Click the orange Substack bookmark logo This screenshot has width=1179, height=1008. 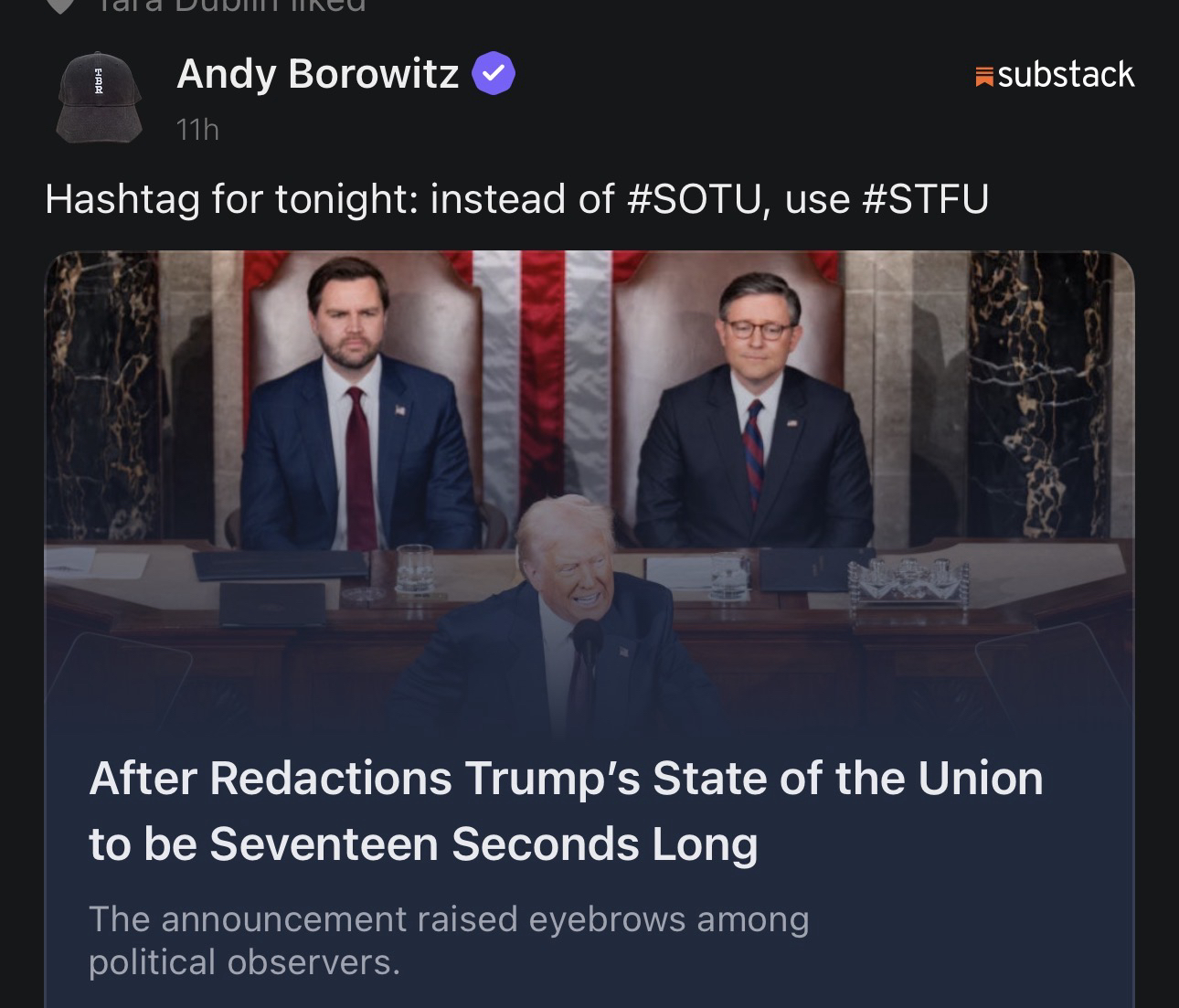point(984,76)
